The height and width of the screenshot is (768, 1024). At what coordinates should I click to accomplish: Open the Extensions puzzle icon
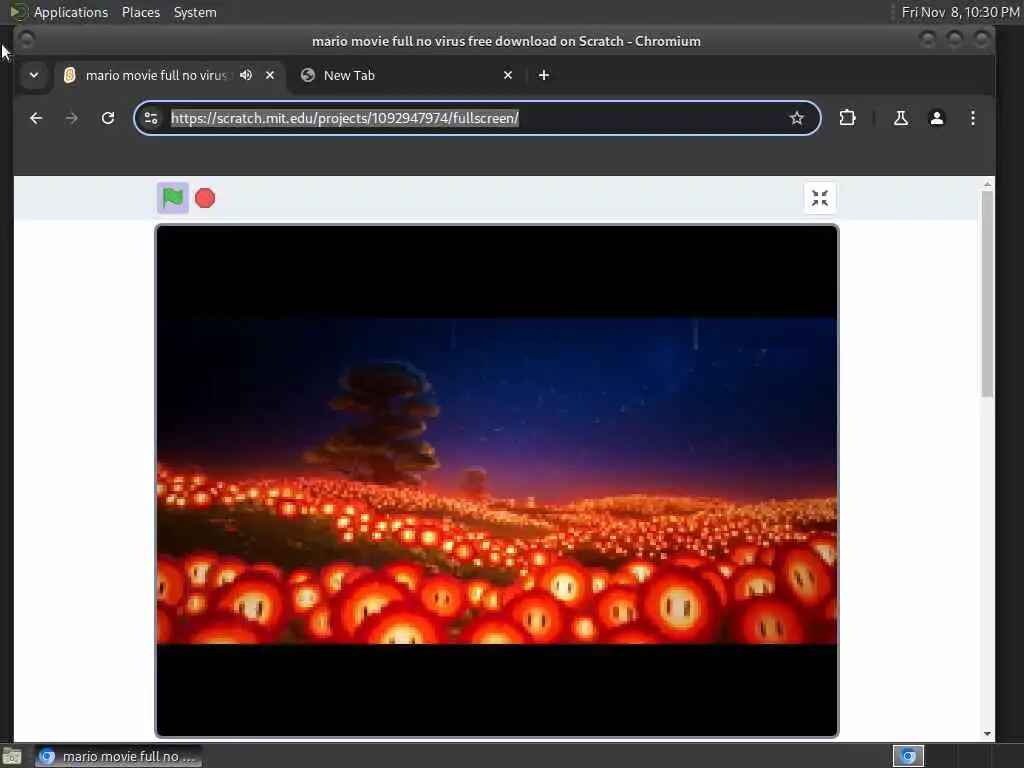click(847, 118)
